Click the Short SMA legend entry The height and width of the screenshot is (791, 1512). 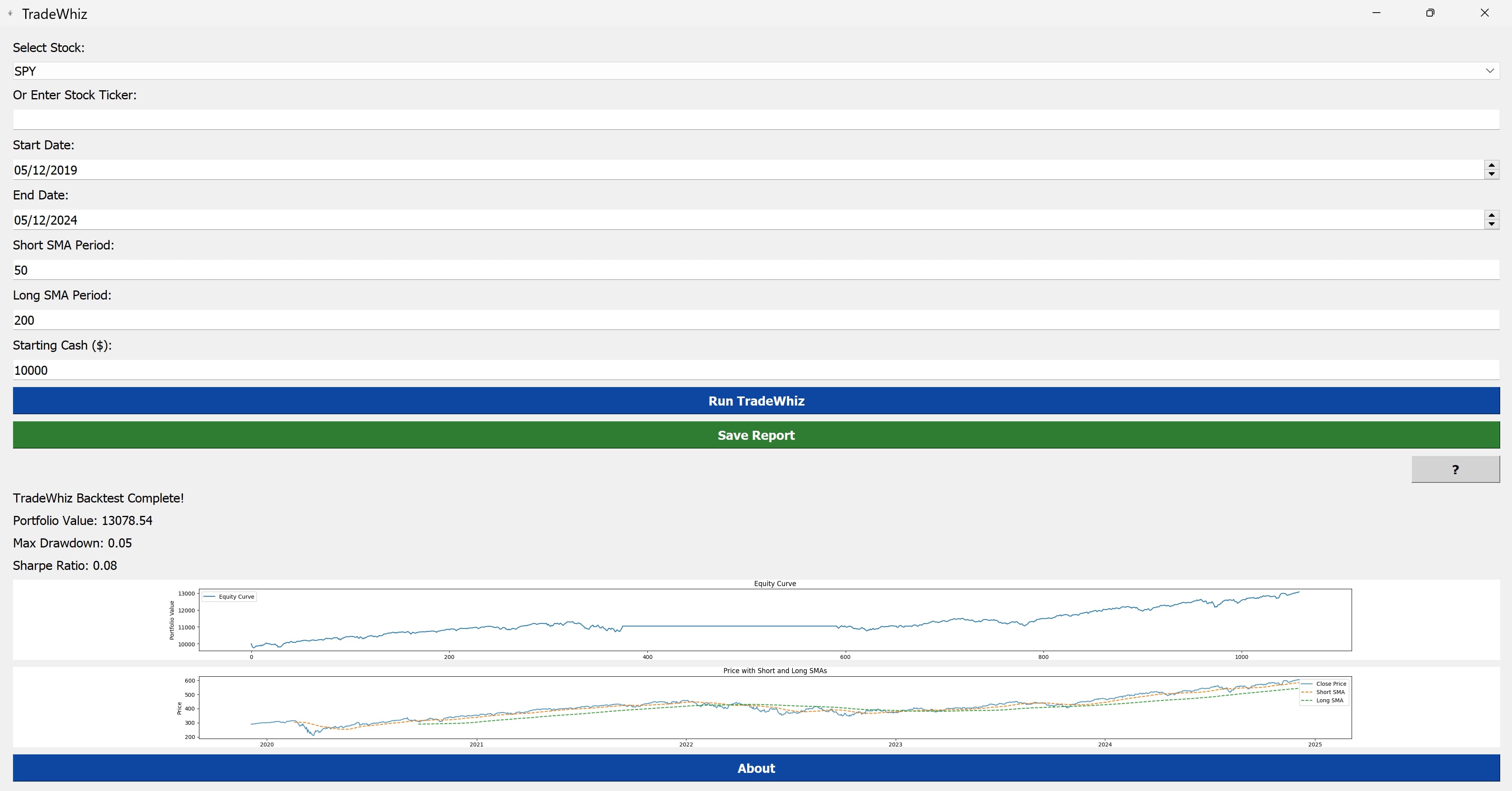(x=1323, y=692)
